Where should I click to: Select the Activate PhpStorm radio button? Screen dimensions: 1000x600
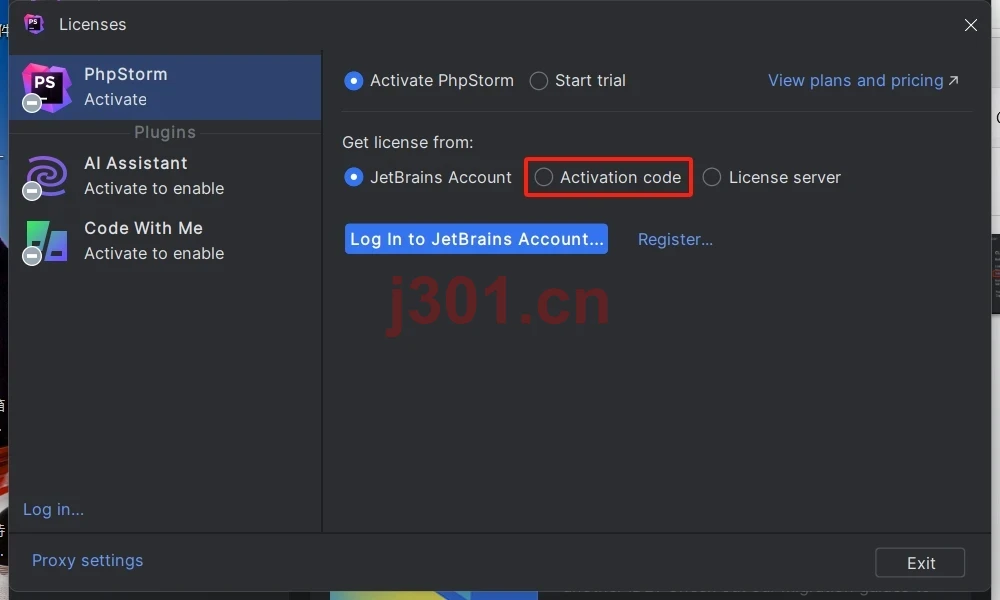[x=353, y=81]
